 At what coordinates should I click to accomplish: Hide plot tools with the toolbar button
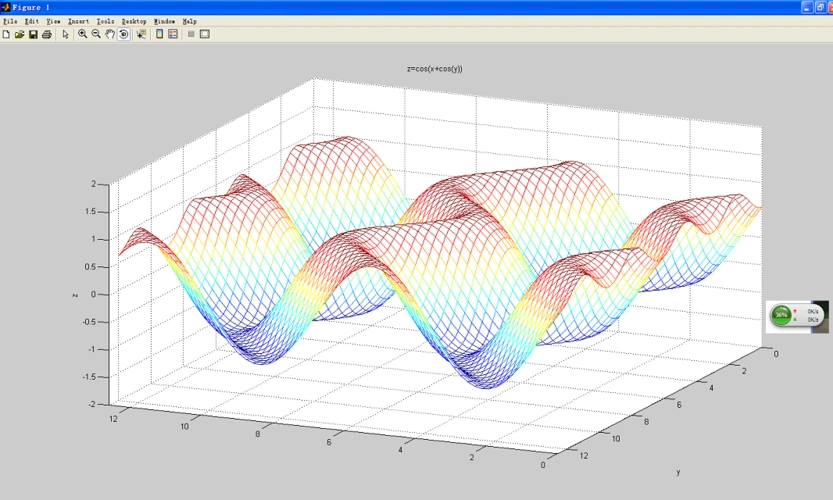pyautogui.click(x=190, y=34)
